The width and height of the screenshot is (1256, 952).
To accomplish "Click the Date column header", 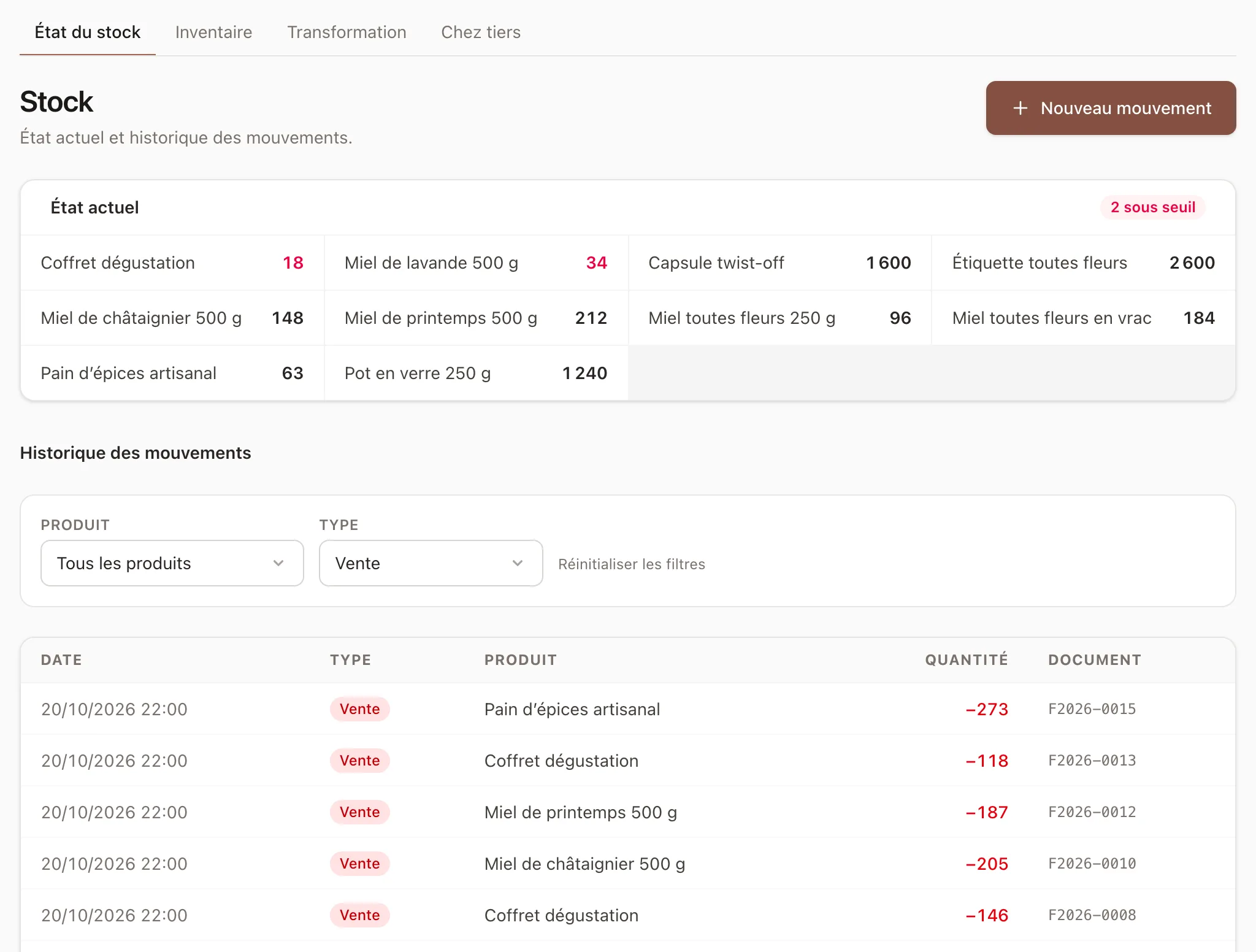I will point(61,660).
